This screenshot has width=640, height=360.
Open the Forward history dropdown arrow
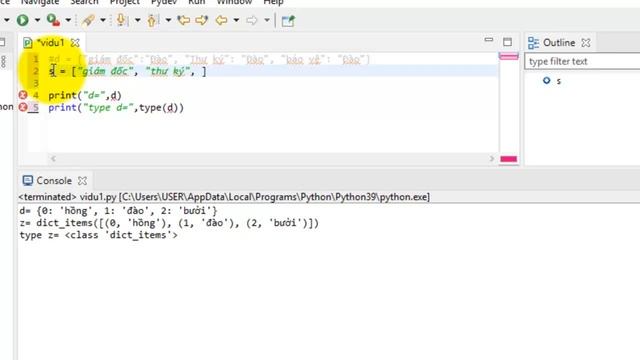pyautogui.click(x=267, y=20)
